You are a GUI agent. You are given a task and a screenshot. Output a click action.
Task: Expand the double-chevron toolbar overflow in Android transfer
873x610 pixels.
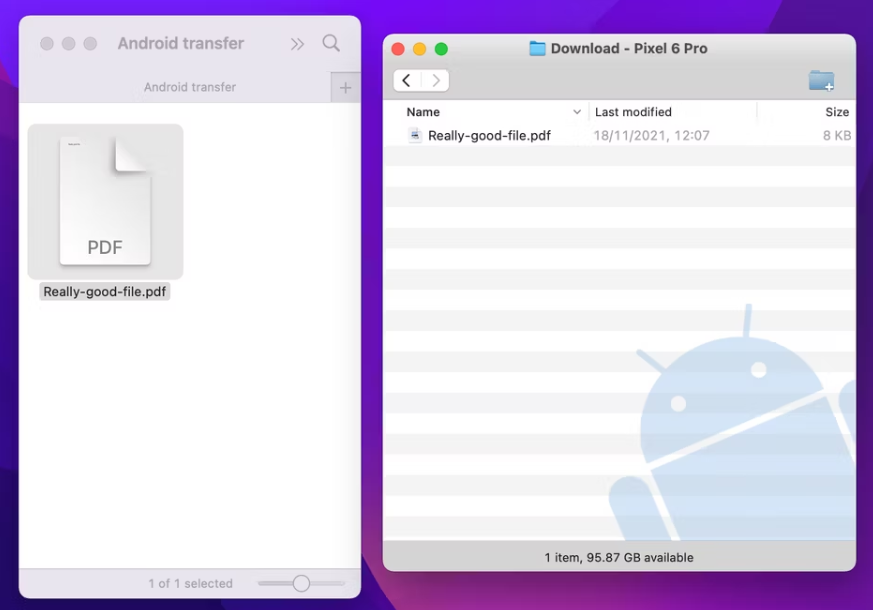[297, 44]
